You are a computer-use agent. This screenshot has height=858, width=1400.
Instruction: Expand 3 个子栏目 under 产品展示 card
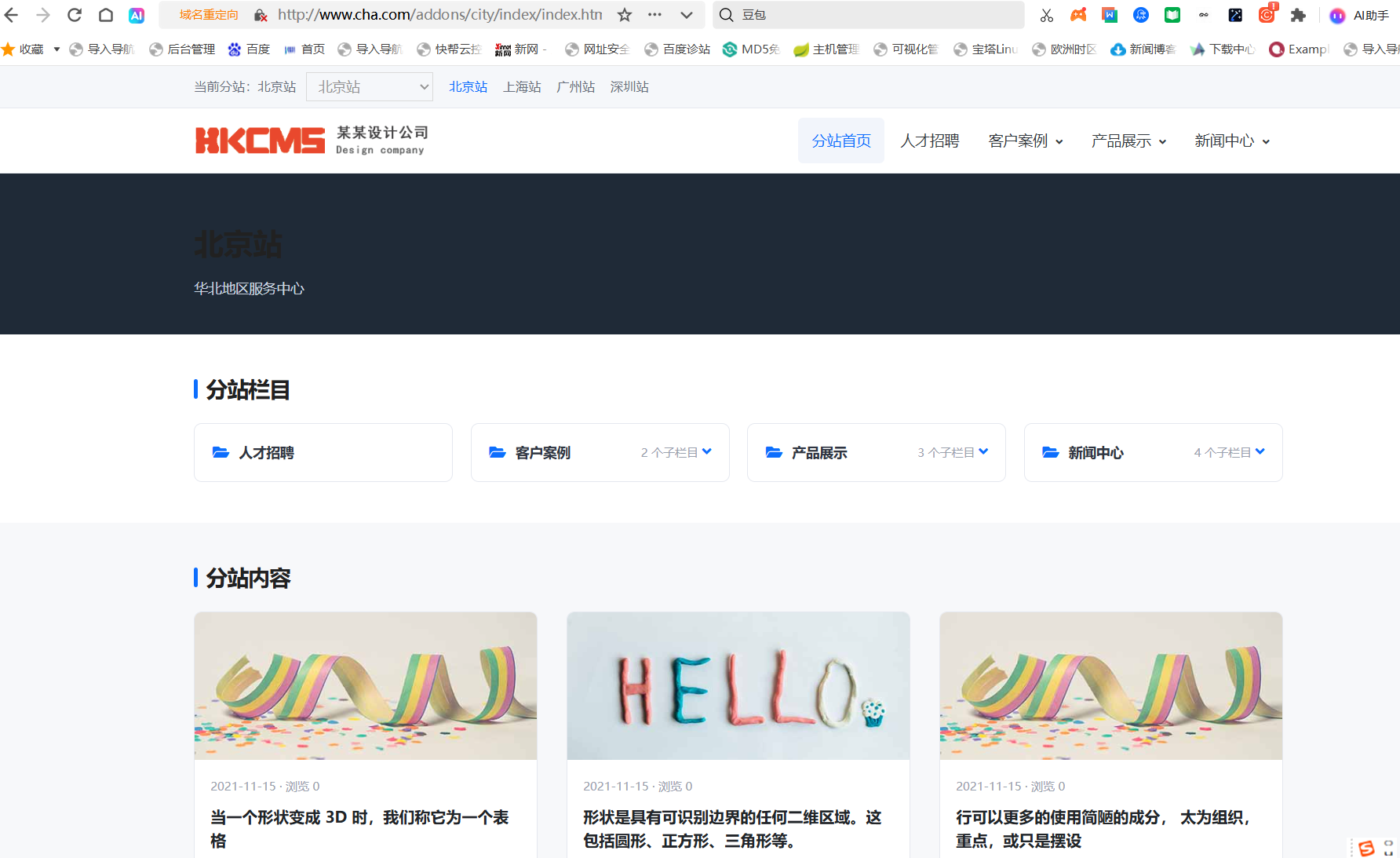(x=953, y=453)
